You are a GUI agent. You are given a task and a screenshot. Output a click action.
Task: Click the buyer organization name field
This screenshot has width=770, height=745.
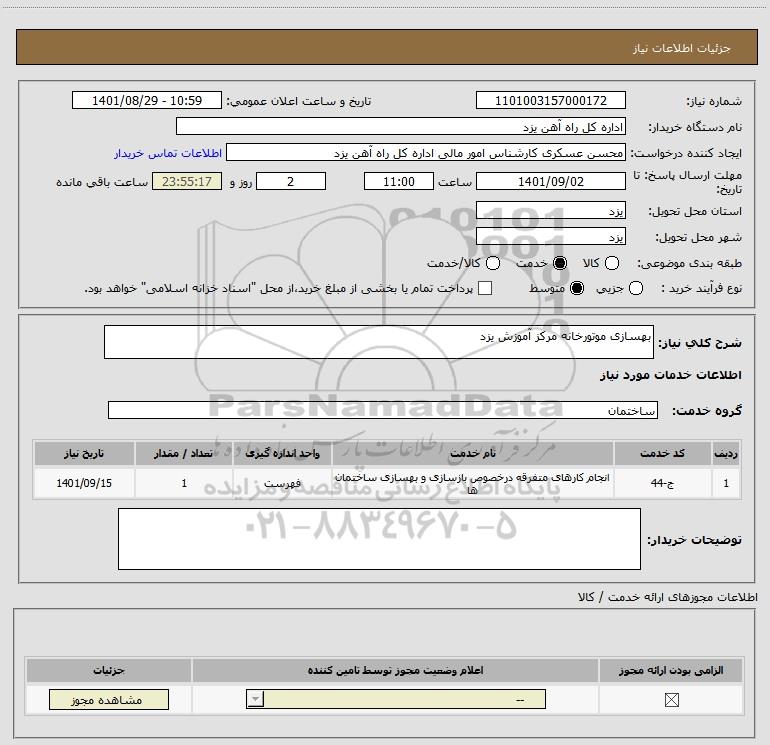pos(401,126)
